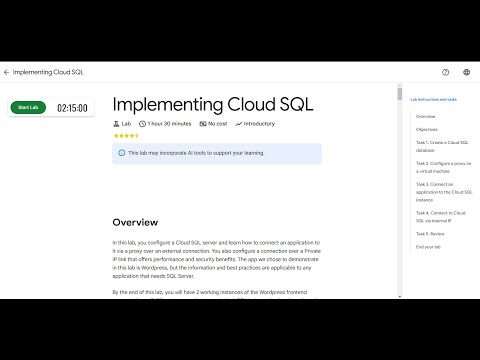The height and width of the screenshot is (360, 480).
Task: Go to Task 3 Connect an application
Action: [444, 192]
